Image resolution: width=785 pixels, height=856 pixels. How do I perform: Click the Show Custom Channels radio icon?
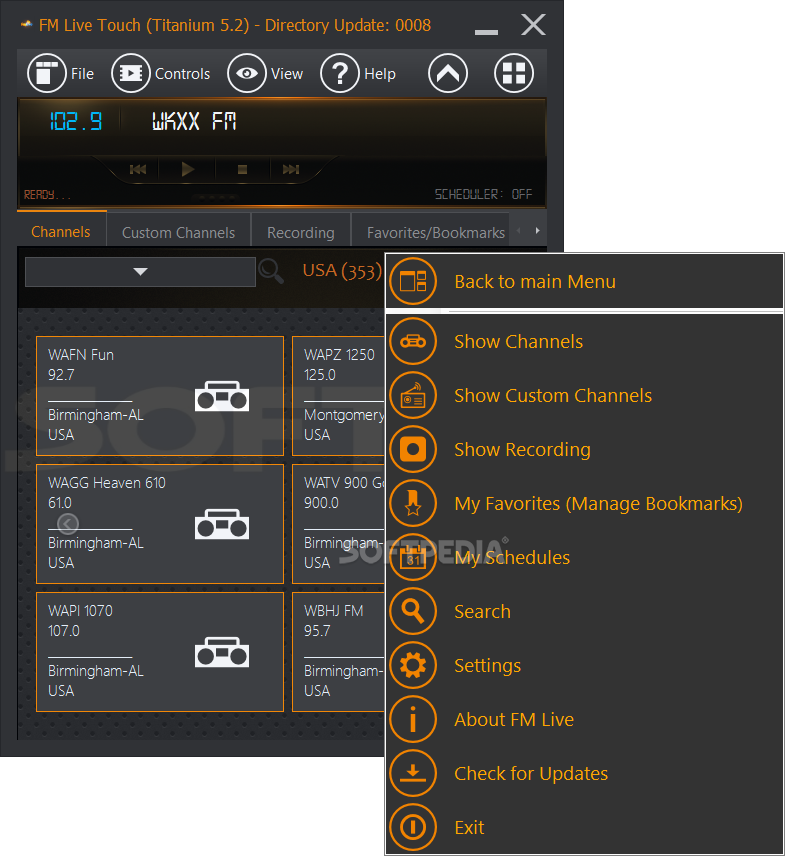(x=413, y=395)
